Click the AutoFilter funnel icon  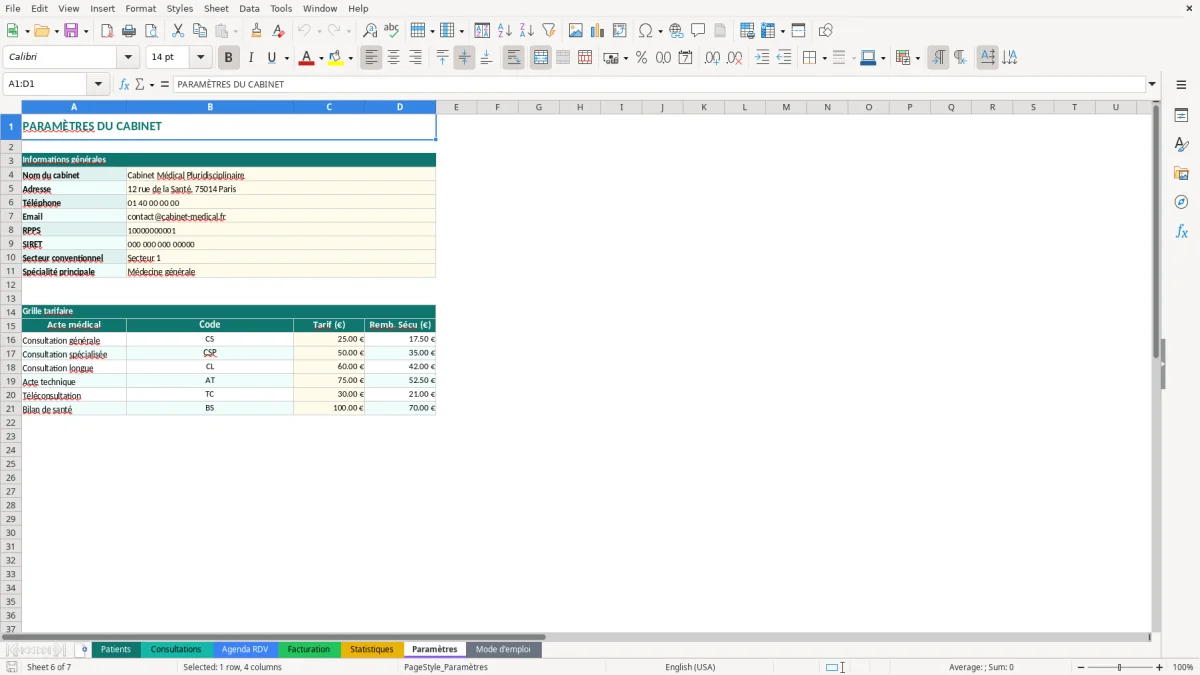point(549,31)
